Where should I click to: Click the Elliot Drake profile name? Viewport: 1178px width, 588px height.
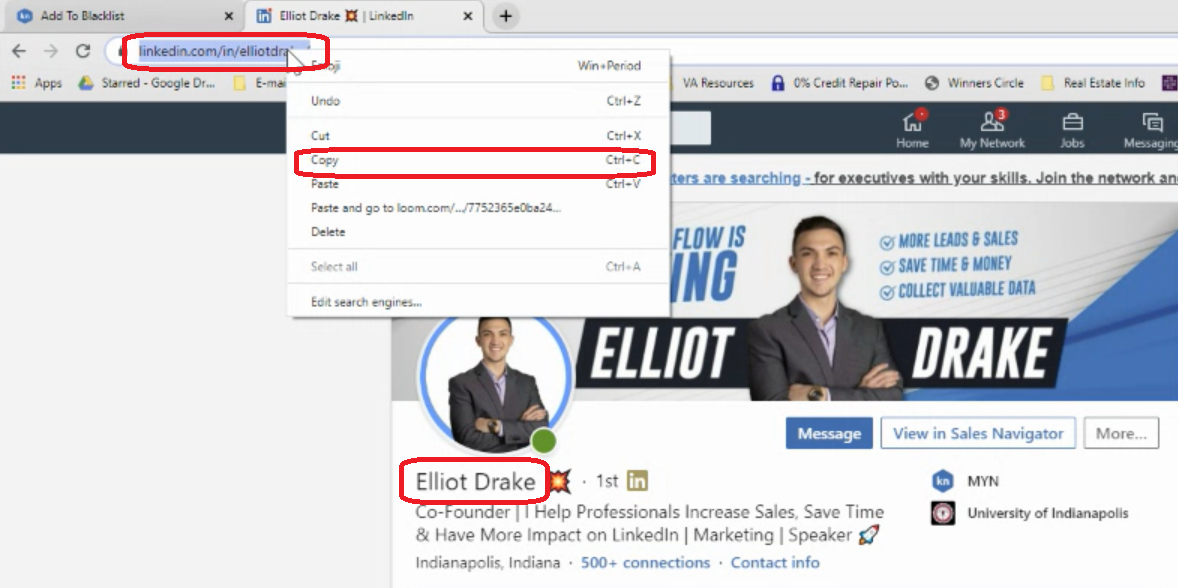tap(475, 481)
